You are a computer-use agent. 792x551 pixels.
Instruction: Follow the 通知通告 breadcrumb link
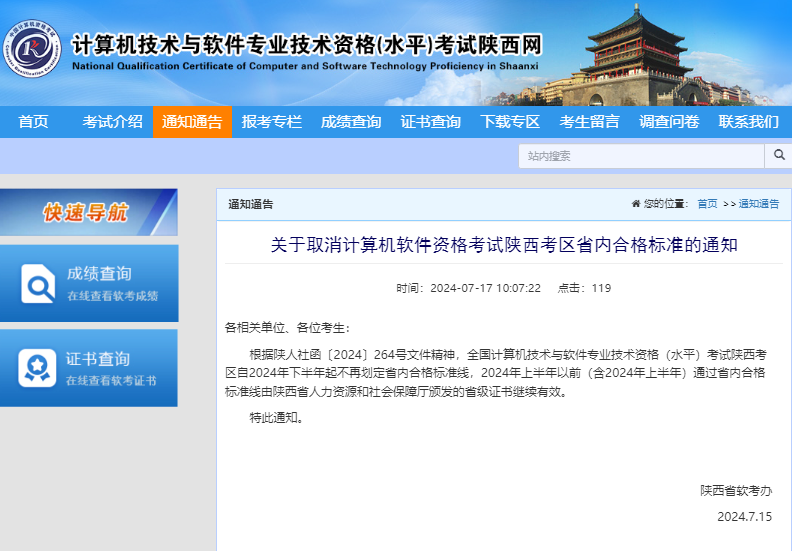758,204
